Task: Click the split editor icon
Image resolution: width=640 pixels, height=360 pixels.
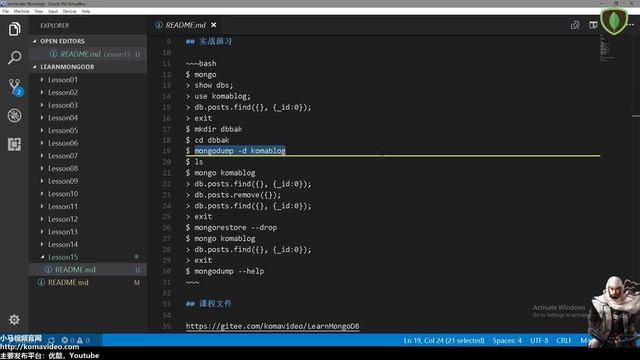Action: coord(593,25)
